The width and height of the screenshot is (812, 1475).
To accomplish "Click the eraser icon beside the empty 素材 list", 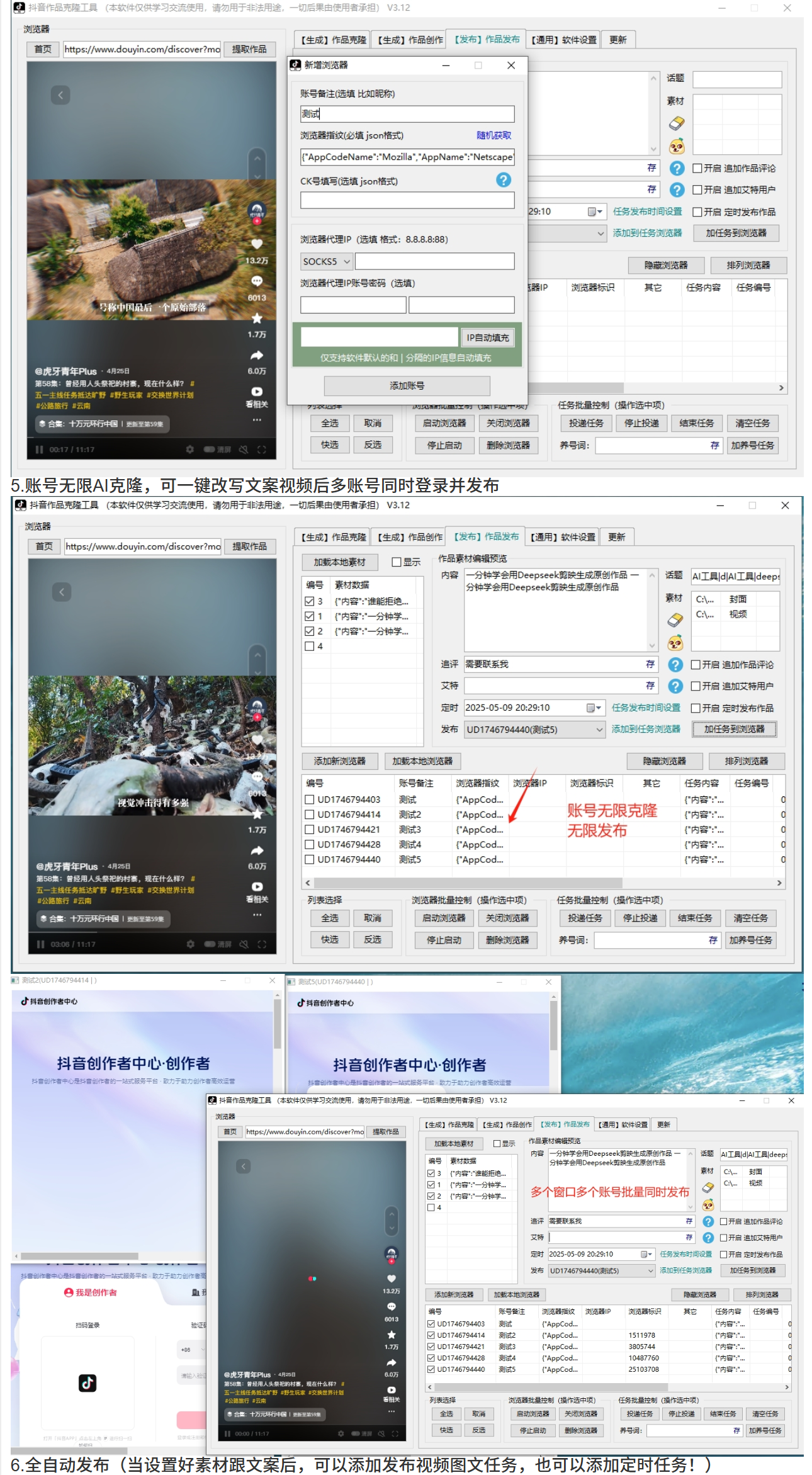I will 677,123.
